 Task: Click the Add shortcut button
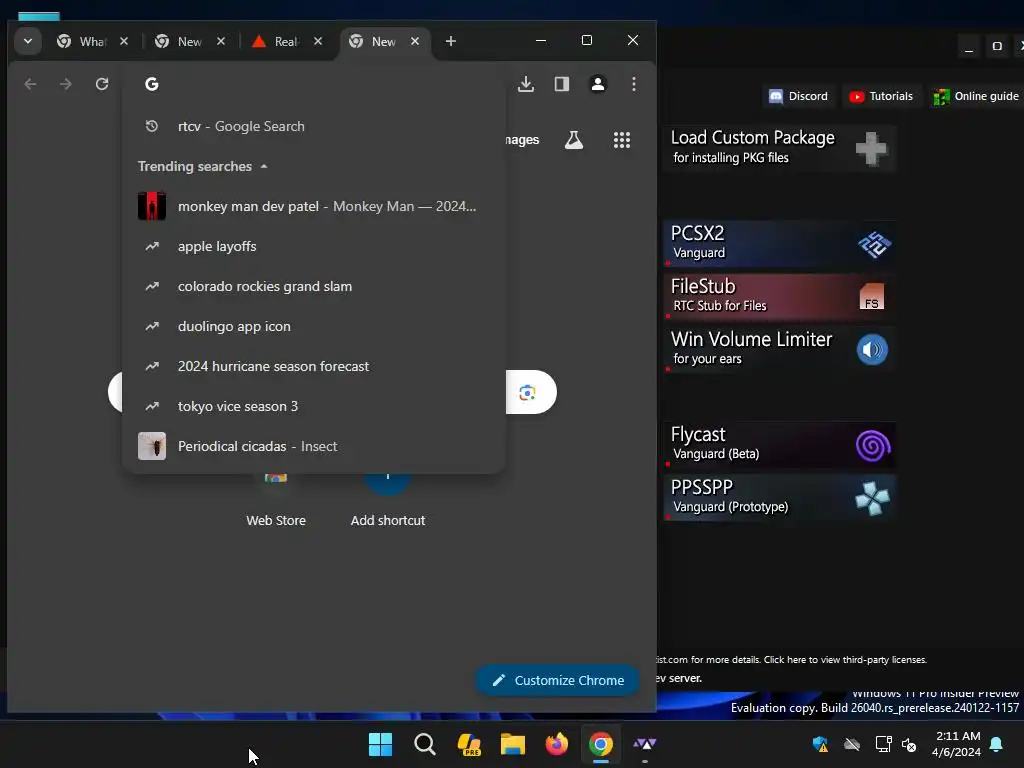[x=388, y=500]
